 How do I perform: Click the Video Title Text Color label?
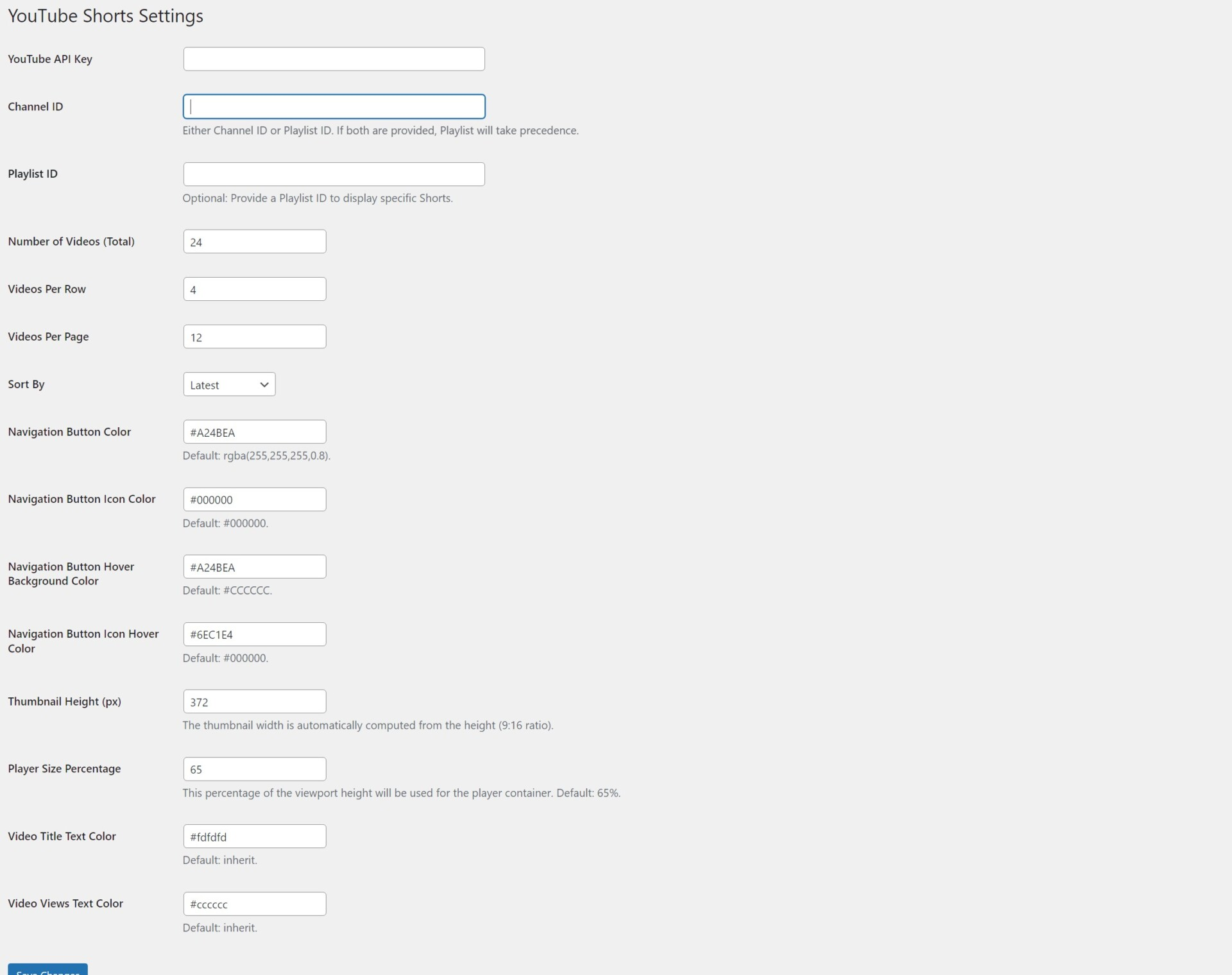[62, 836]
